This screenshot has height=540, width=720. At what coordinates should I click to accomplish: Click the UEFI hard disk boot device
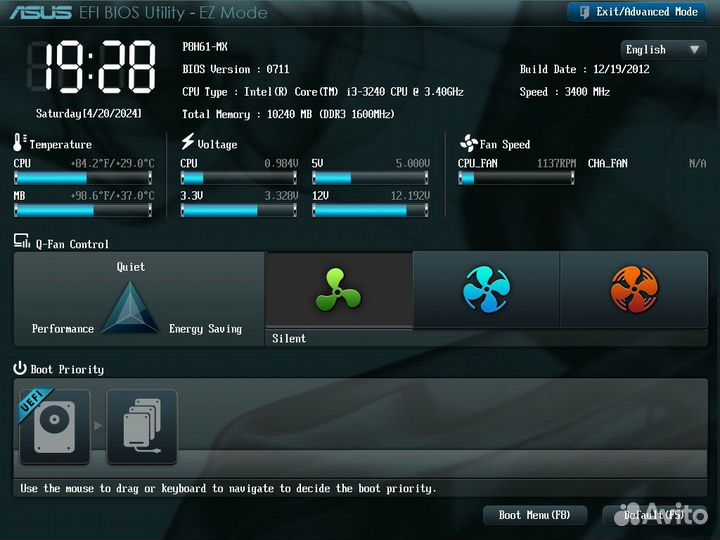[54, 426]
